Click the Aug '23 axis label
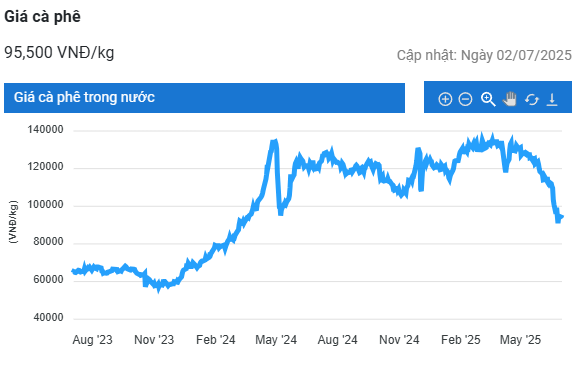This screenshot has height=366, width=582. 92,340
